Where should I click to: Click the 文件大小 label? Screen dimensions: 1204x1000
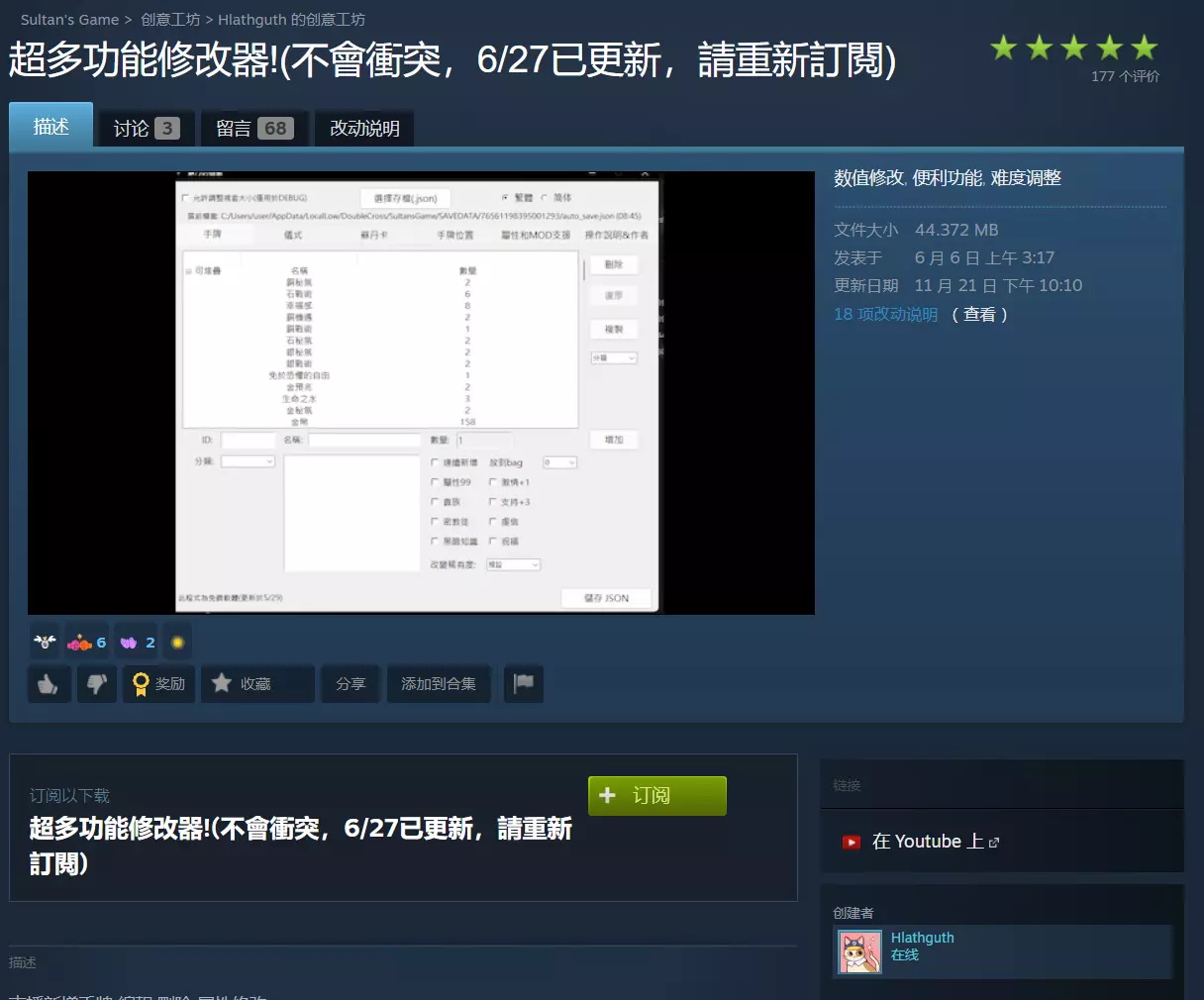866,230
